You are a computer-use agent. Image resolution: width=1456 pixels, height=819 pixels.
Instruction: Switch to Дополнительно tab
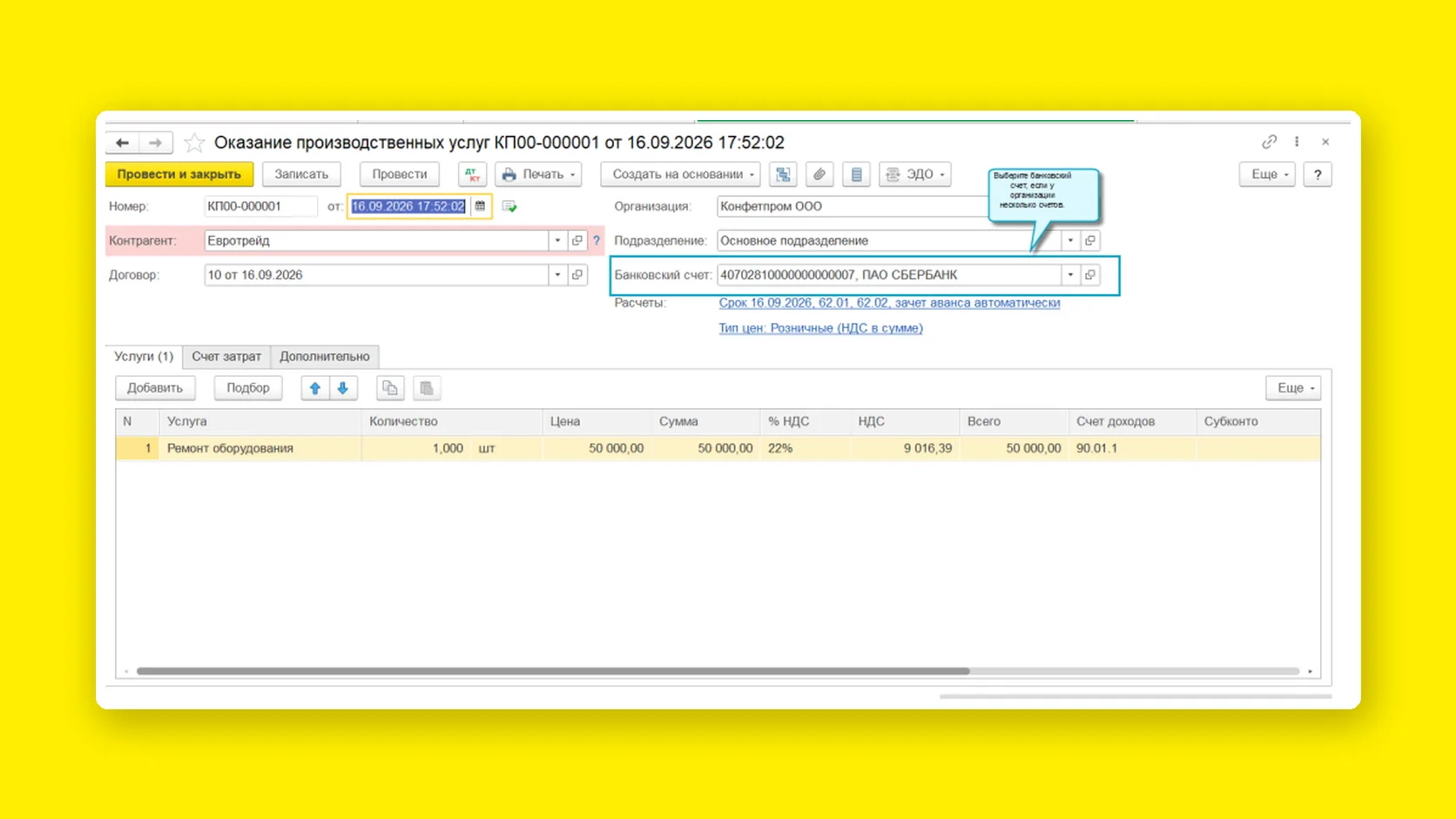(325, 357)
